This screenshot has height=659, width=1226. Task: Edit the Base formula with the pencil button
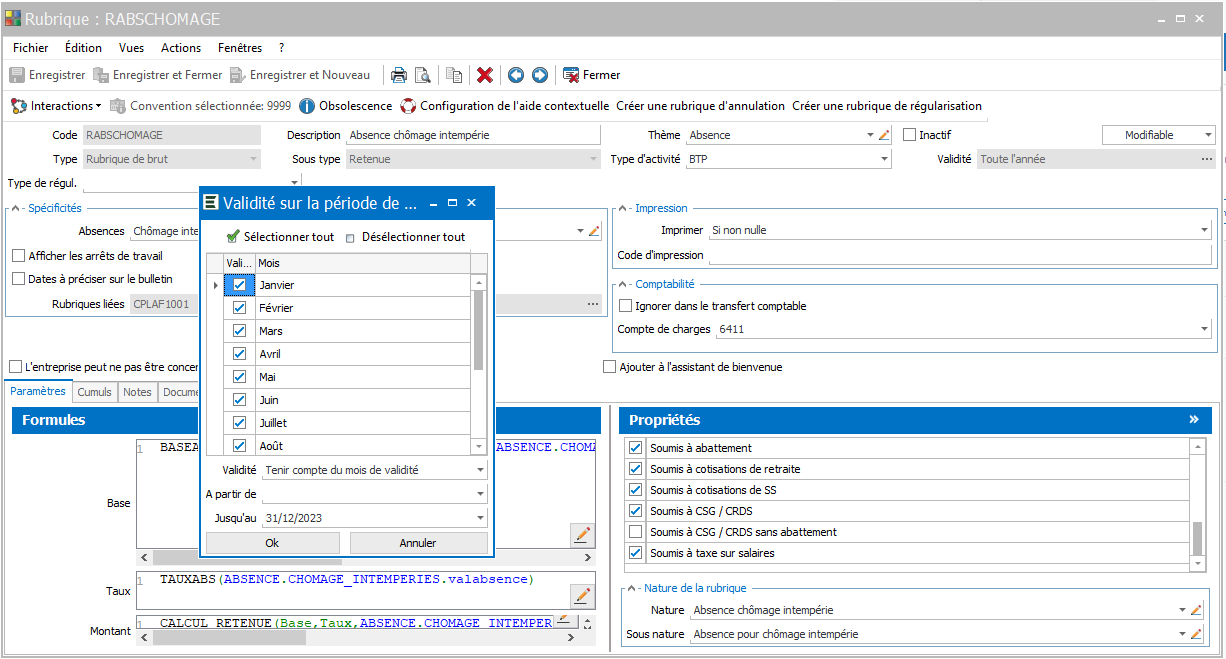[582, 535]
